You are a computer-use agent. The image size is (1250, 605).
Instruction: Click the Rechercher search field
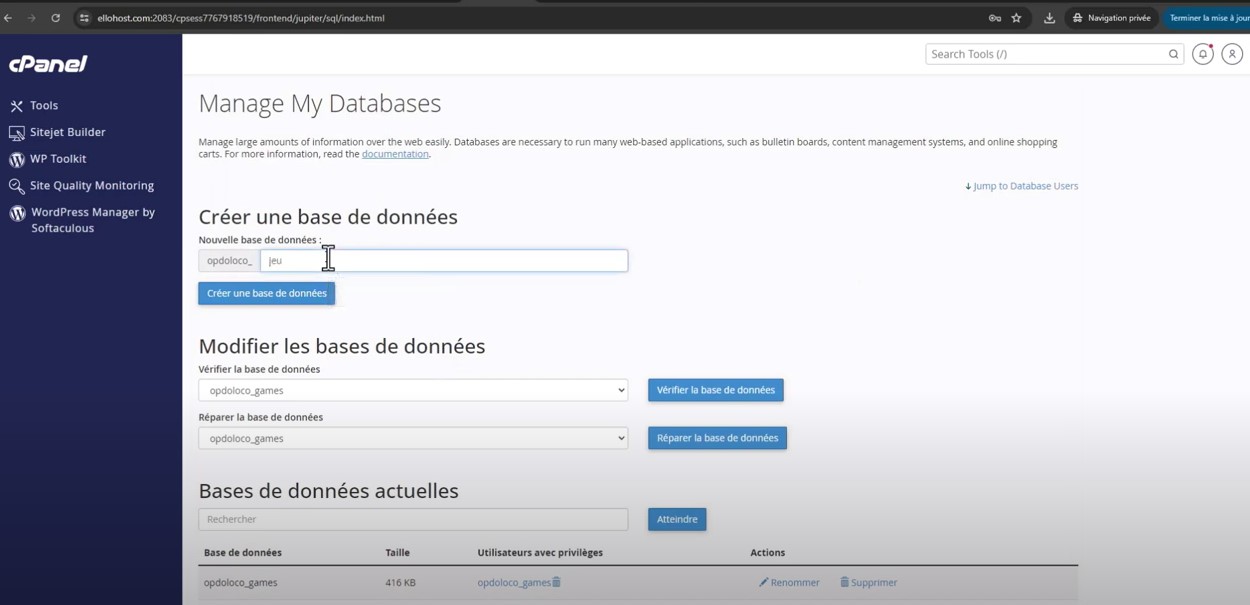click(x=412, y=519)
